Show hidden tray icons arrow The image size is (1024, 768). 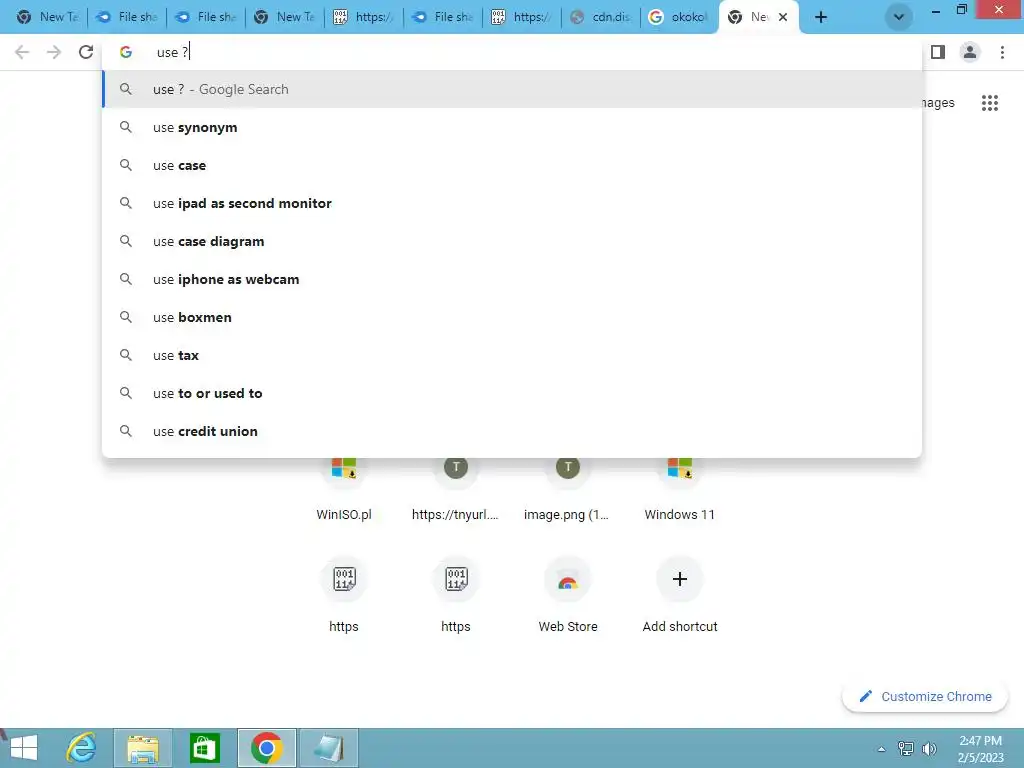tap(881, 749)
